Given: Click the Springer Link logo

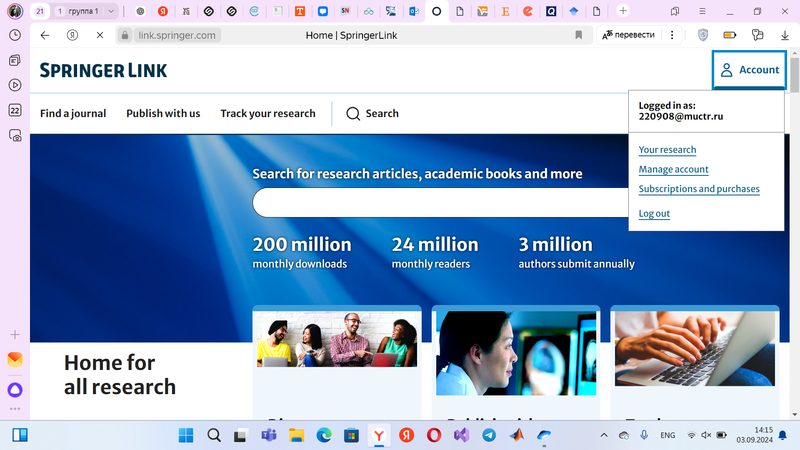Looking at the screenshot, I should pyautogui.click(x=104, y=70).
